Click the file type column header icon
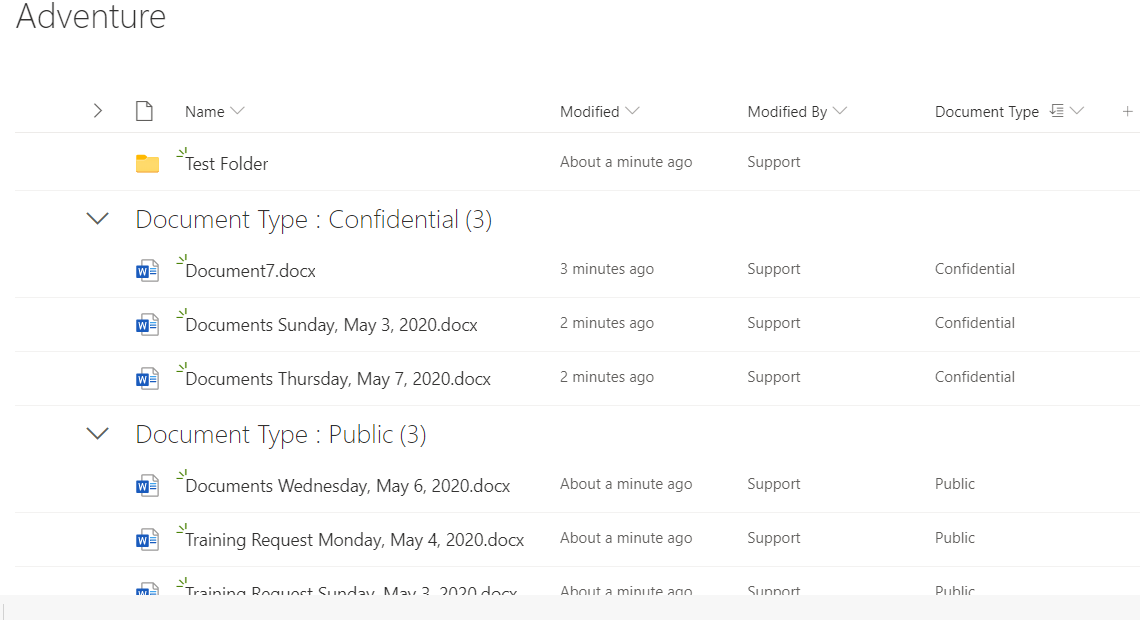The image size is (1140, 620). click(145, 111)
